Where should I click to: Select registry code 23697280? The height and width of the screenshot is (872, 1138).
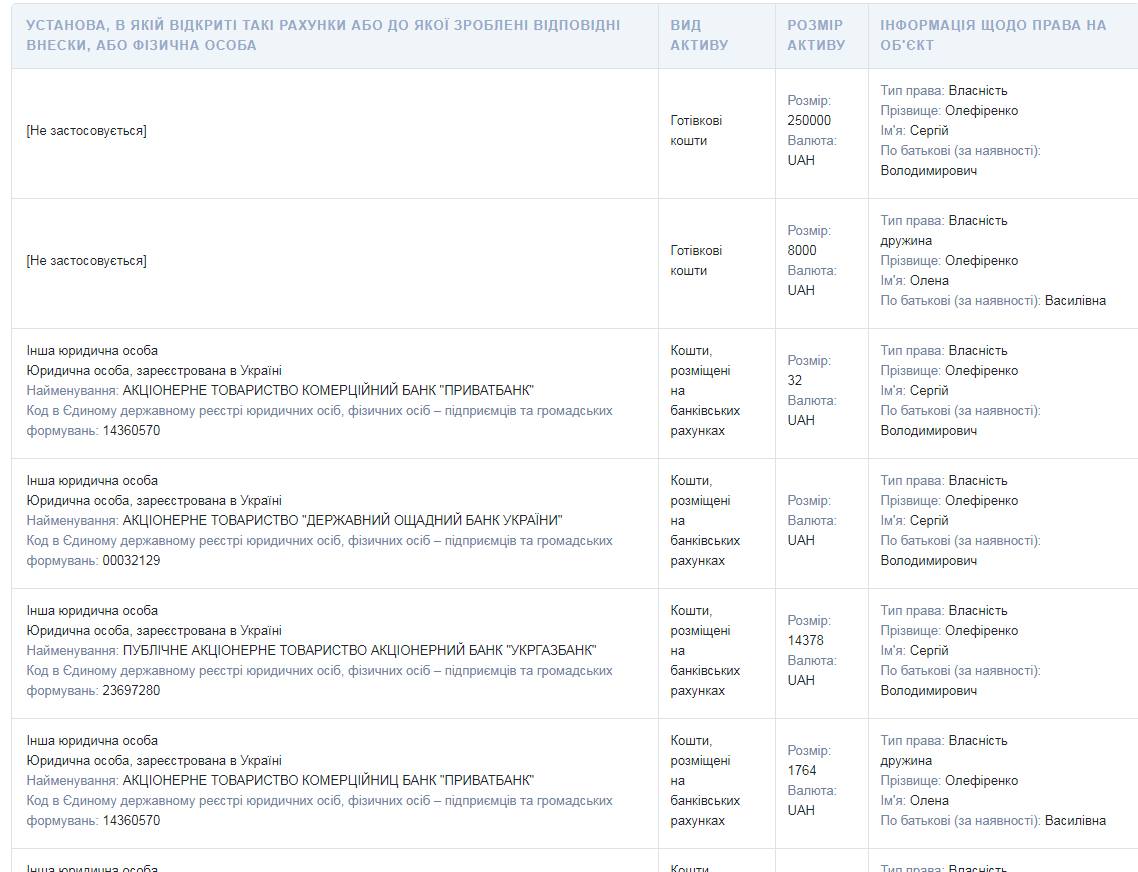131,690
